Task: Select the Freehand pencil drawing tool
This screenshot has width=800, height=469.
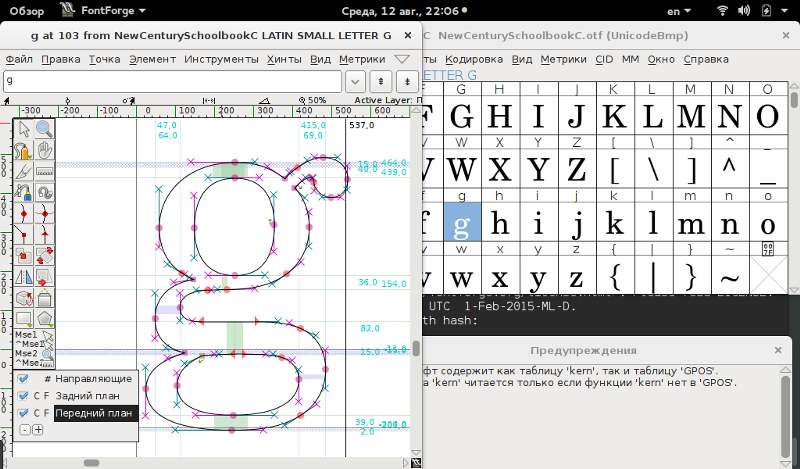Action: (x=23, y=151)
